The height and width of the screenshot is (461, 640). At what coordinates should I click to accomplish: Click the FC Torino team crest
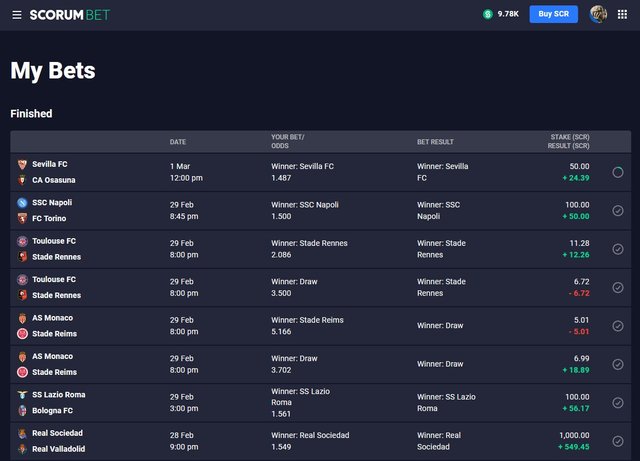(x=22, y=218)
